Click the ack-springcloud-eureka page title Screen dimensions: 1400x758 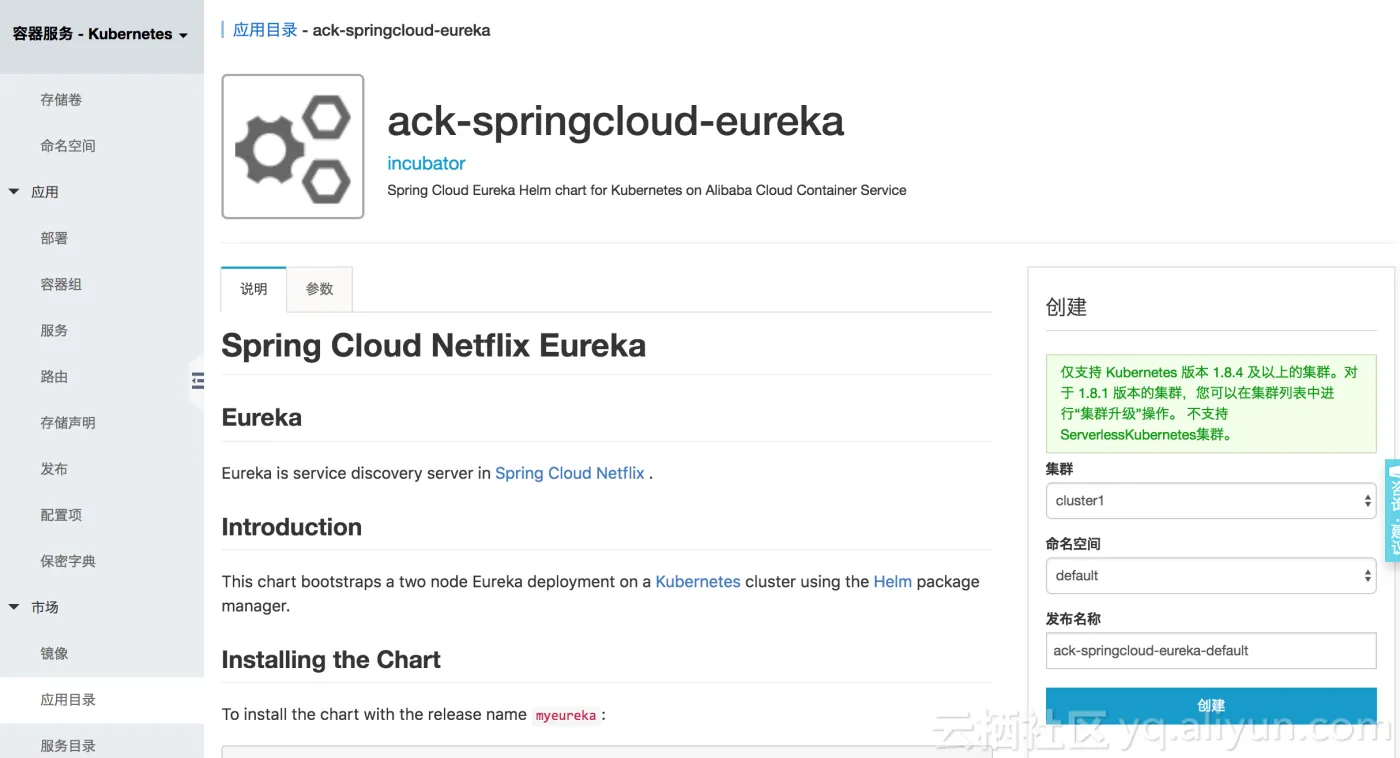tap(616, 121)
